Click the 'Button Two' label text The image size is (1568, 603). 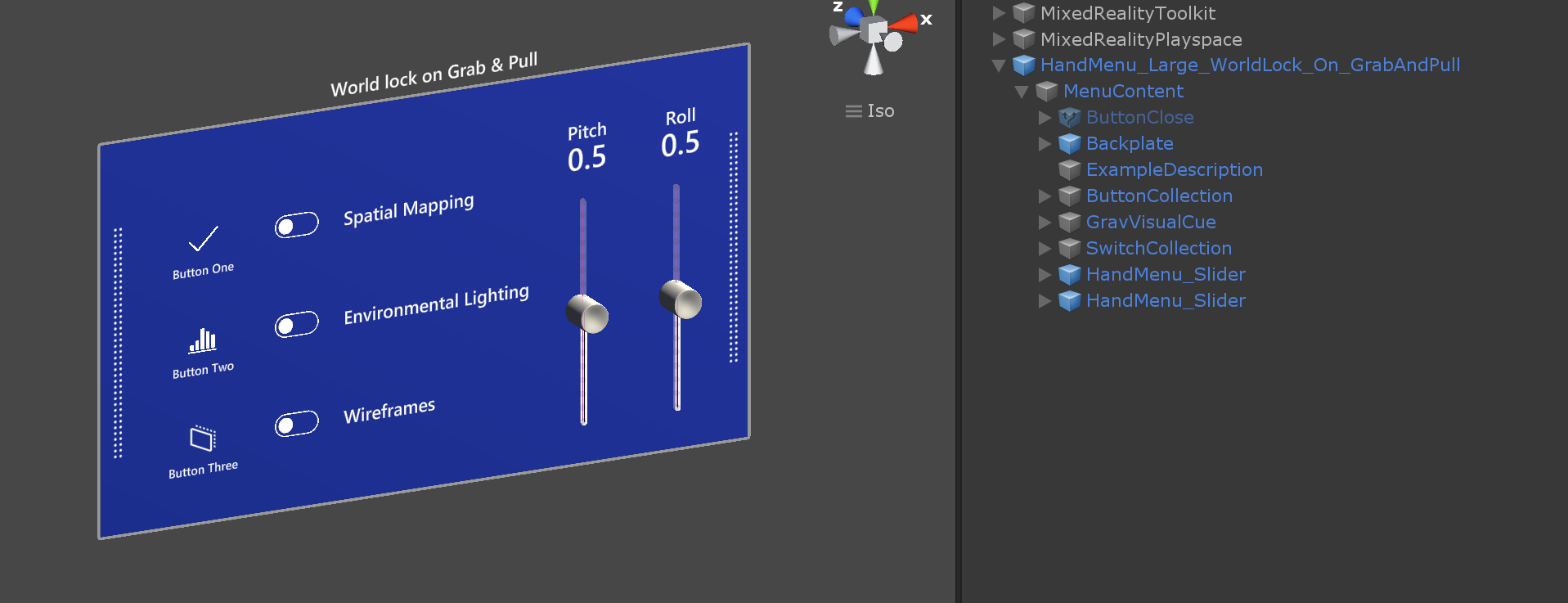tap(203, 371)
